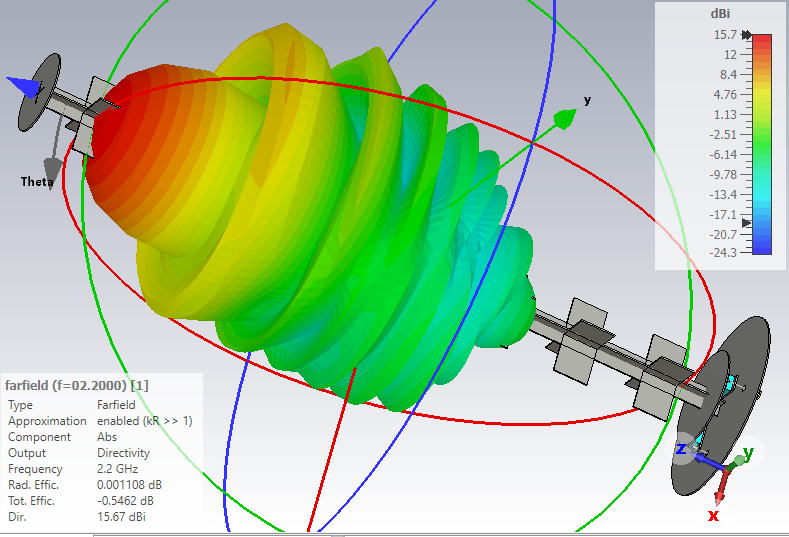
Task: Click the '4.76' legend value
Action: (725, 95)
